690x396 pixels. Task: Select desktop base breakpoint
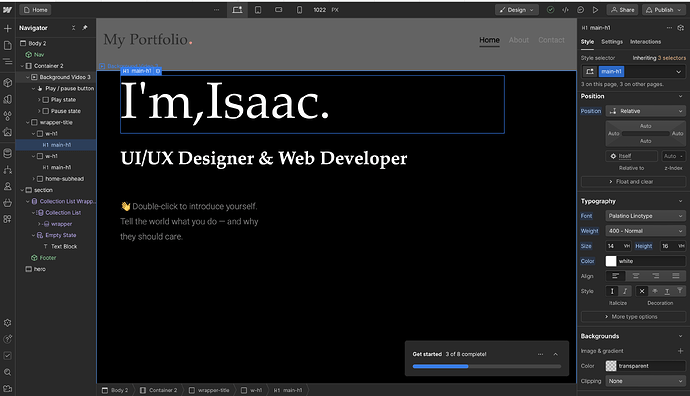click(x=237, y=10)
